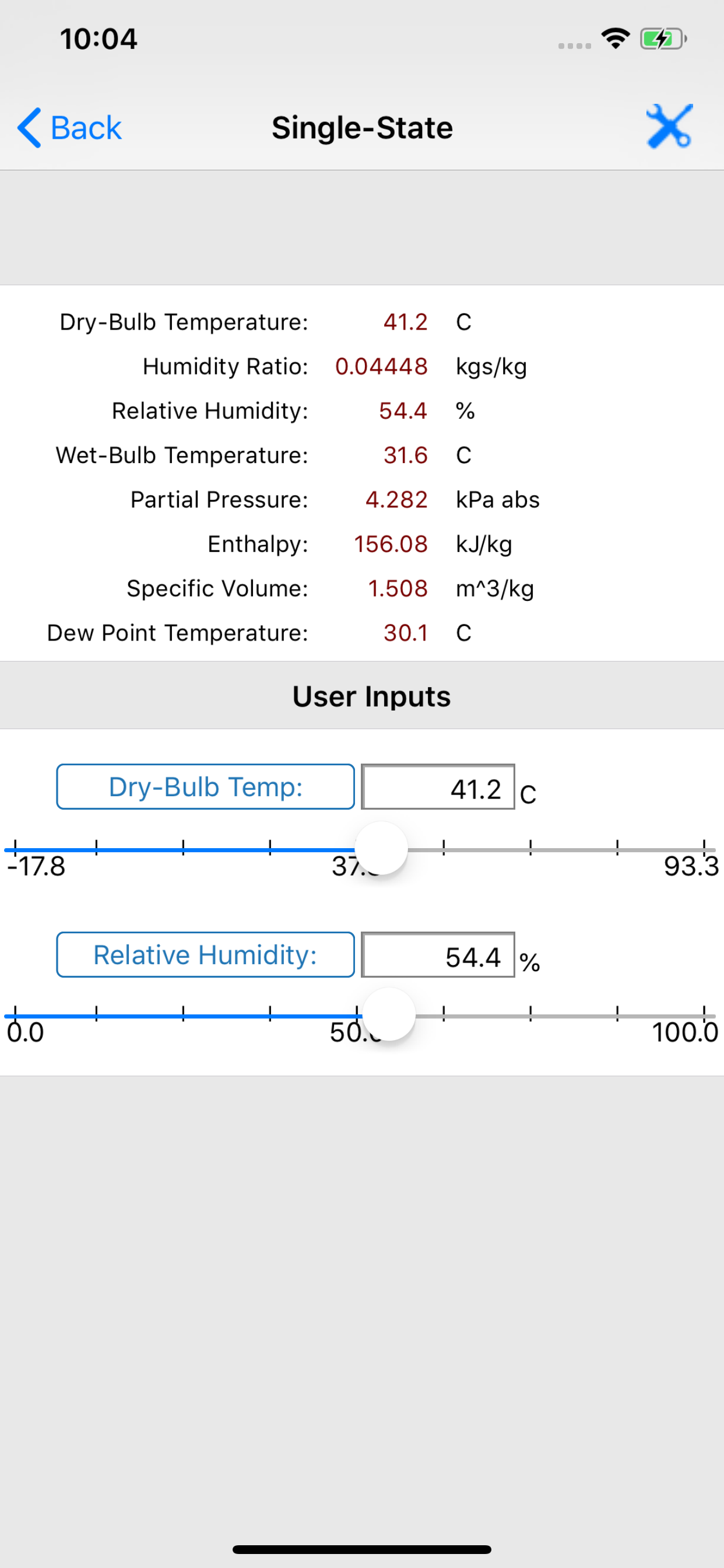Click the Relative Humidity slider thumb
Screen dimensions: 724x1568
[389, 1014]
